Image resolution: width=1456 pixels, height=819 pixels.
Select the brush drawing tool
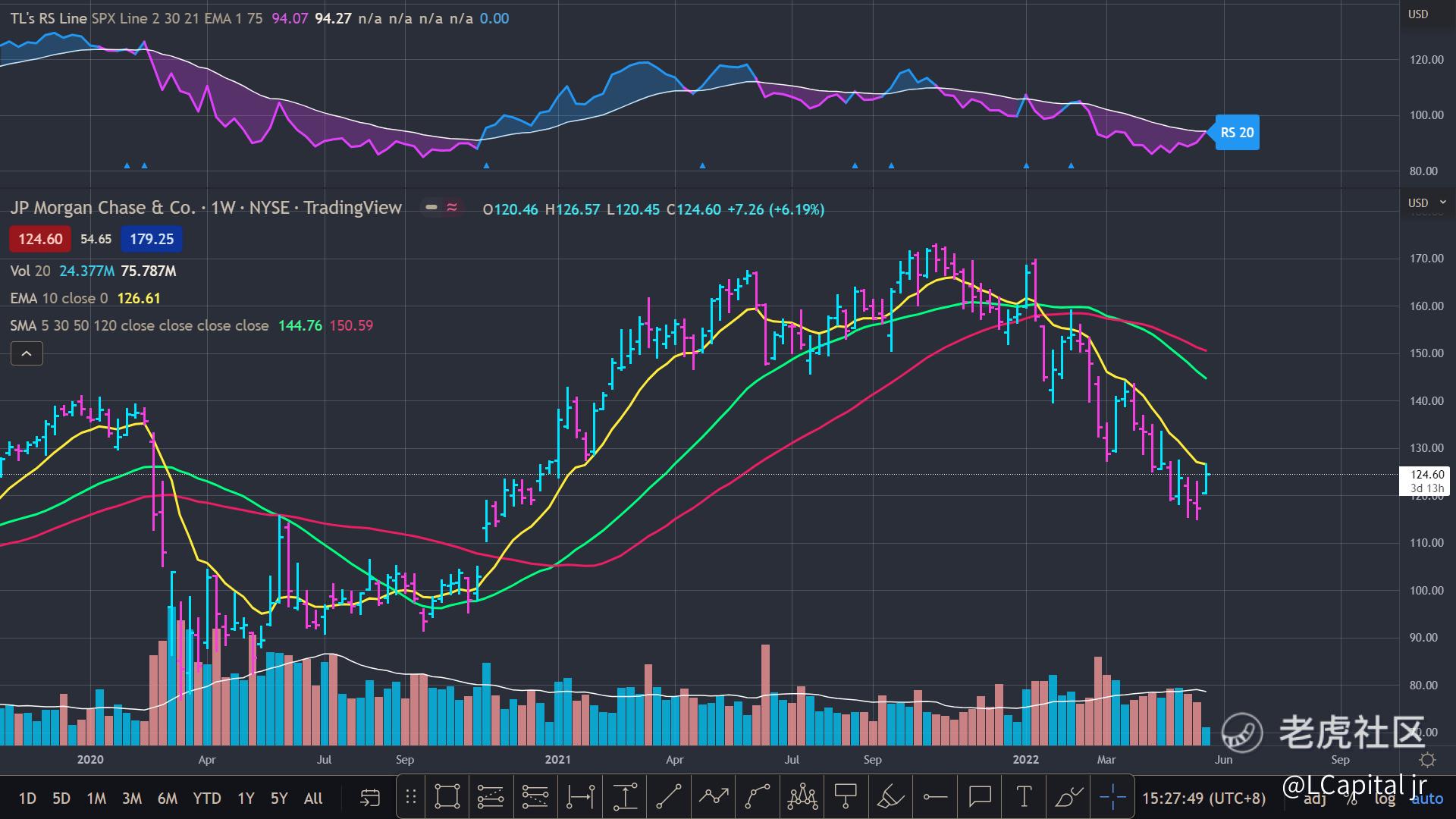tap(1068, 797)
